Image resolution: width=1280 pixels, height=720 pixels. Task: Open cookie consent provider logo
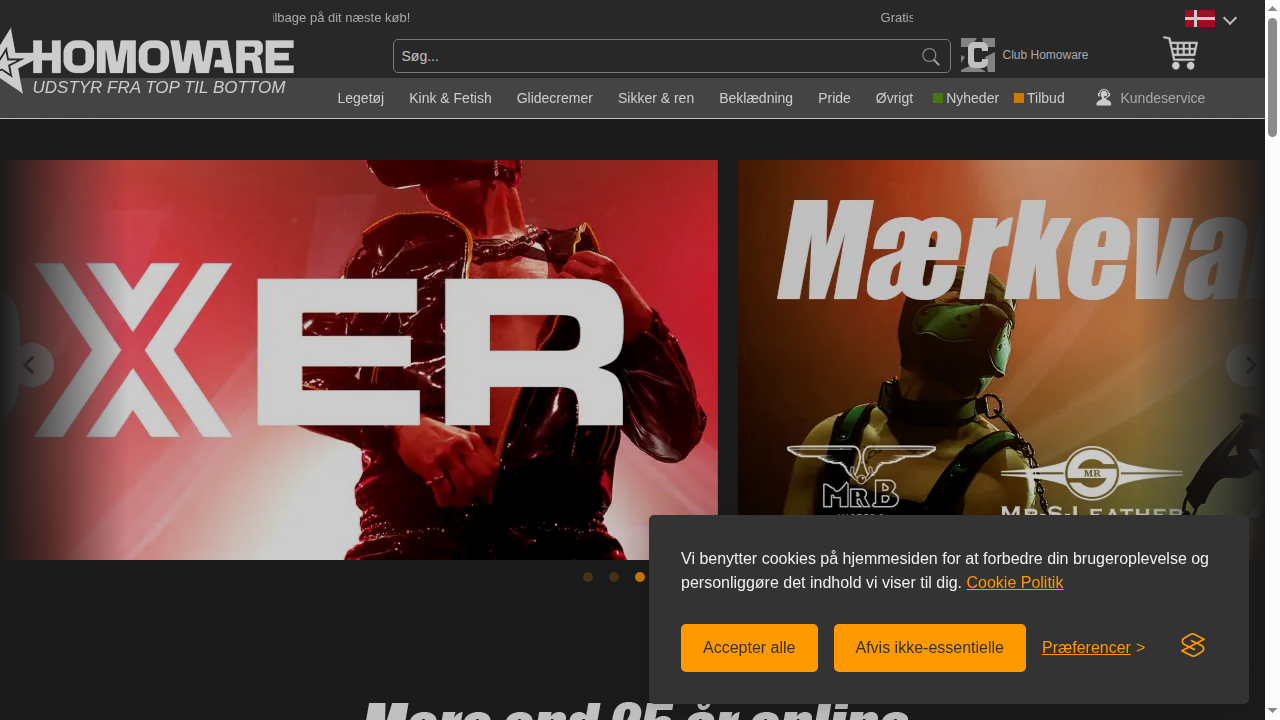tap(1193, 646)
